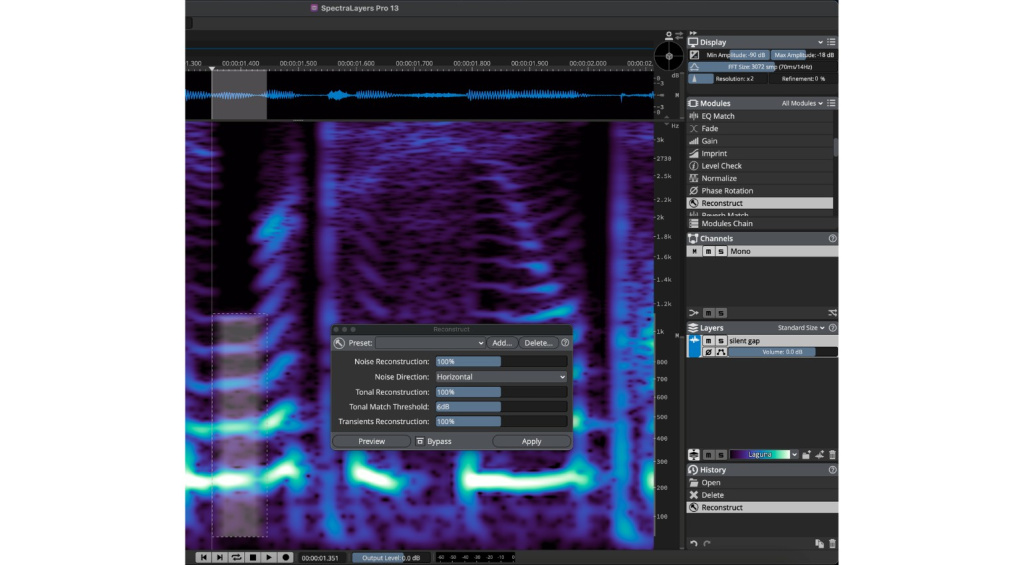Click the new layer group folder icon
Image resolution: width=1024 pixels, height=565 pixels.
[x=807, y=455]
